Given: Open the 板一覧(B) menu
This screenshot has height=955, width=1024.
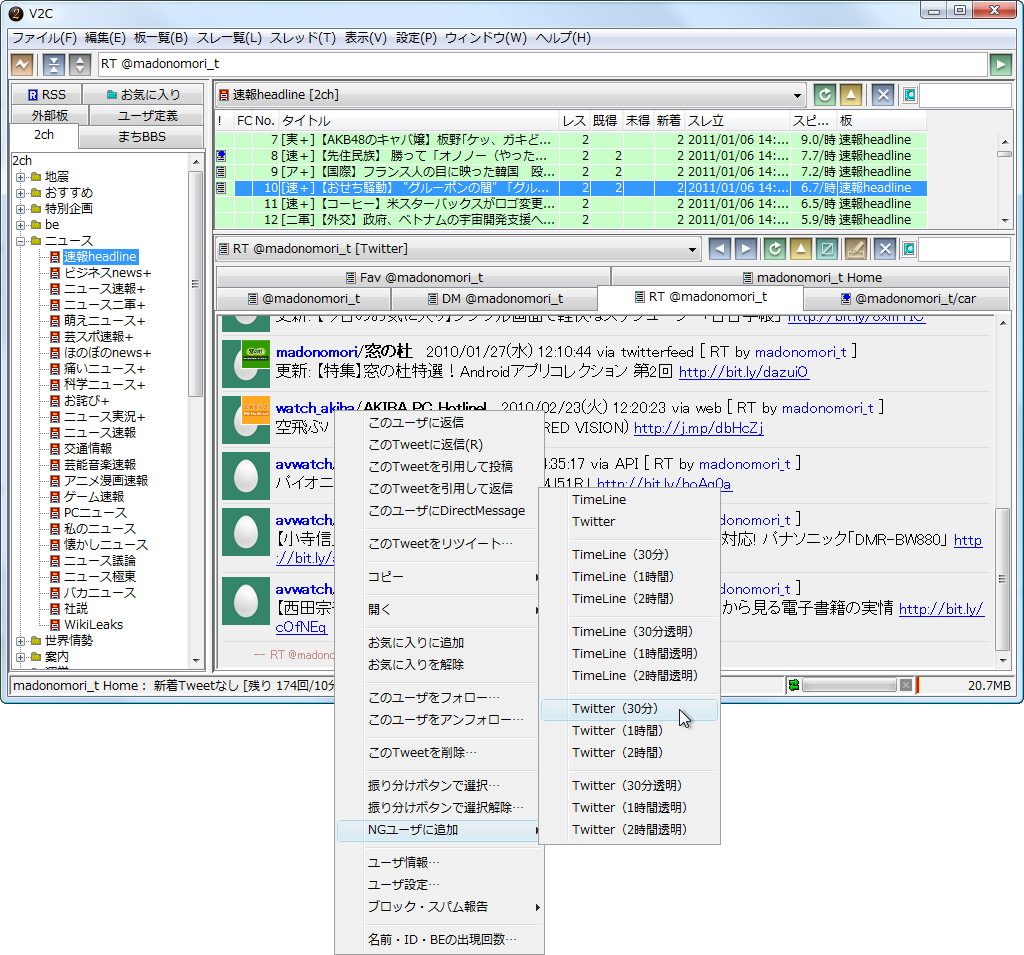Looking at the screenshot, I should 161,38.
